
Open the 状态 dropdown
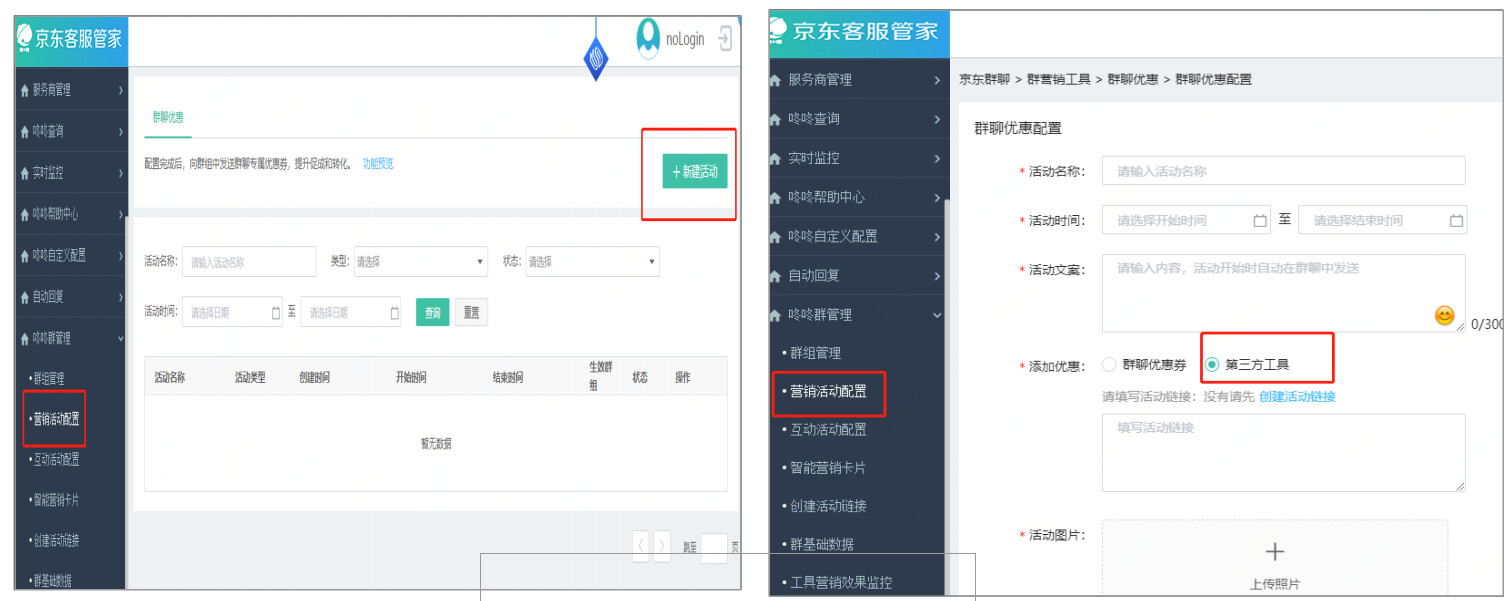(592, 262)
